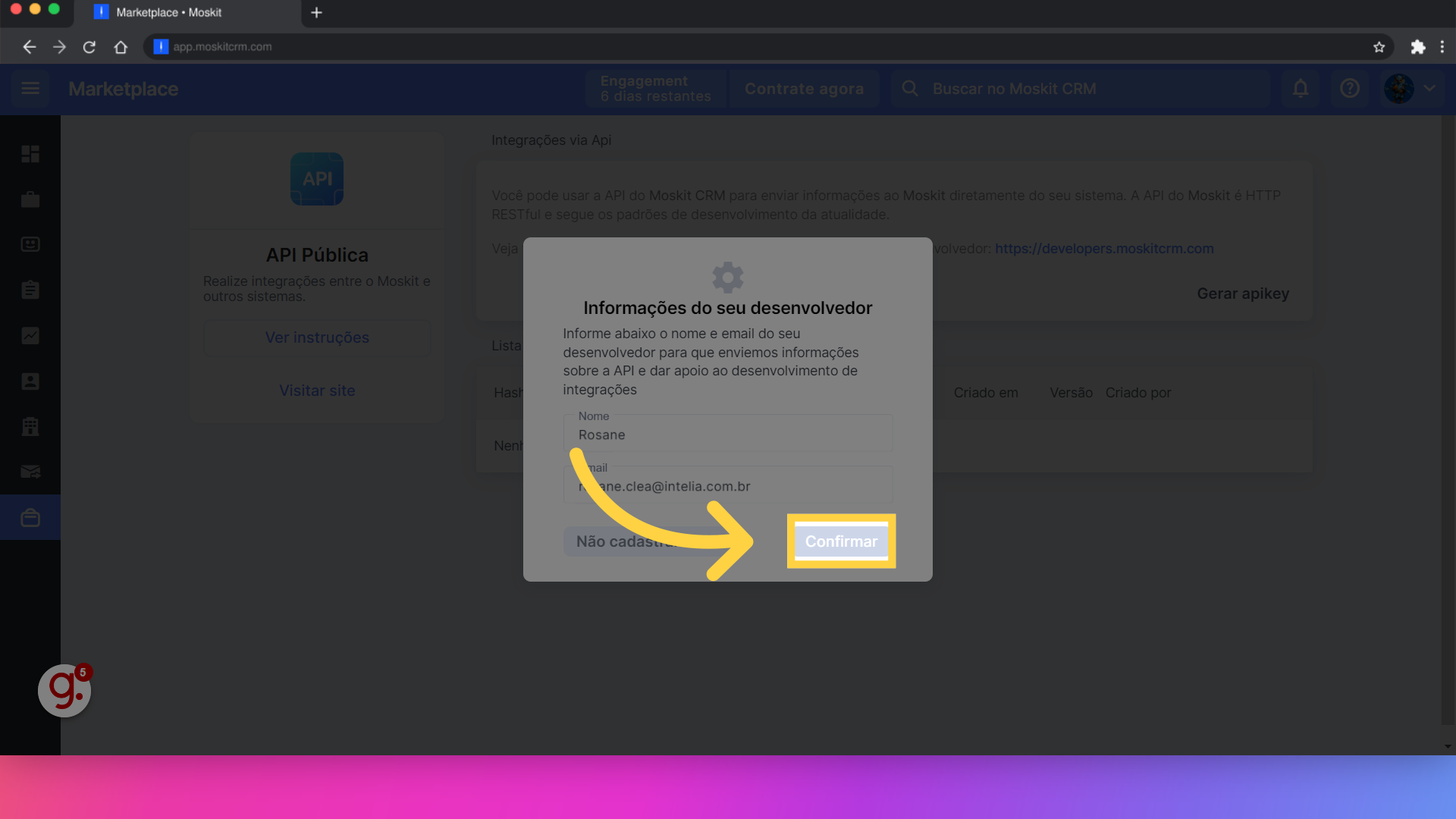The image size is (1456, 819).
Task: Open the contacts person icon in sidebar
Action: 30,381
